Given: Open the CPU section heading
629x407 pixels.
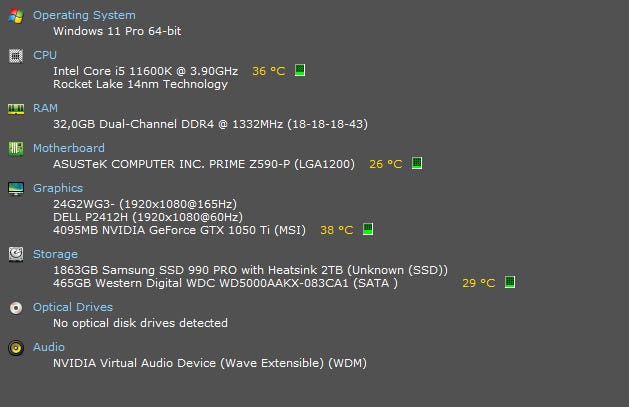Looking at the screenshot, I should (45, 56).
